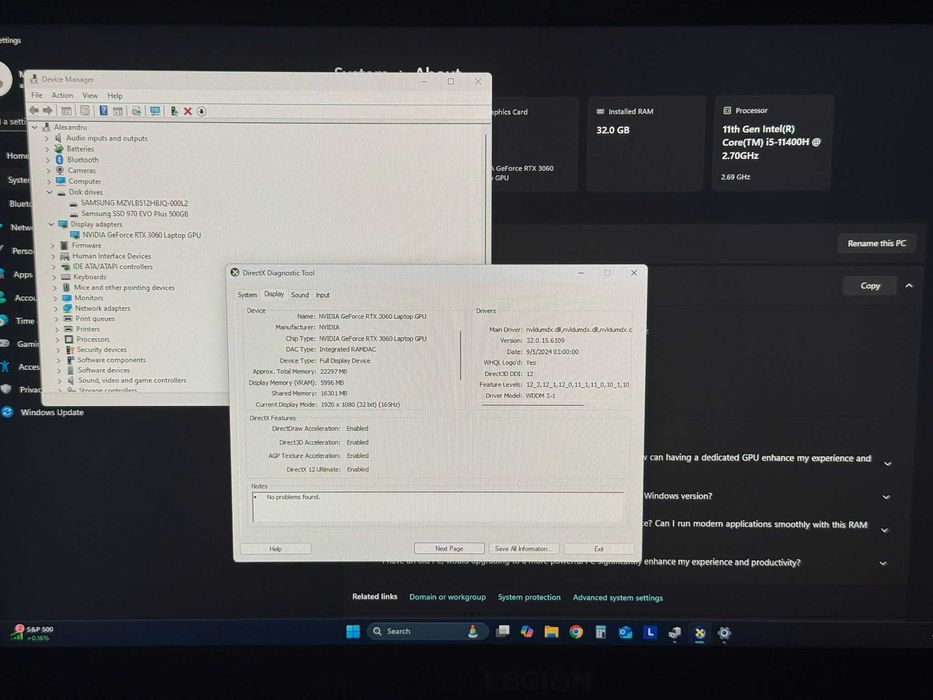The image size is (933, 700).
Task: Collapse the Alexandru root node
Action: (35, 127)
